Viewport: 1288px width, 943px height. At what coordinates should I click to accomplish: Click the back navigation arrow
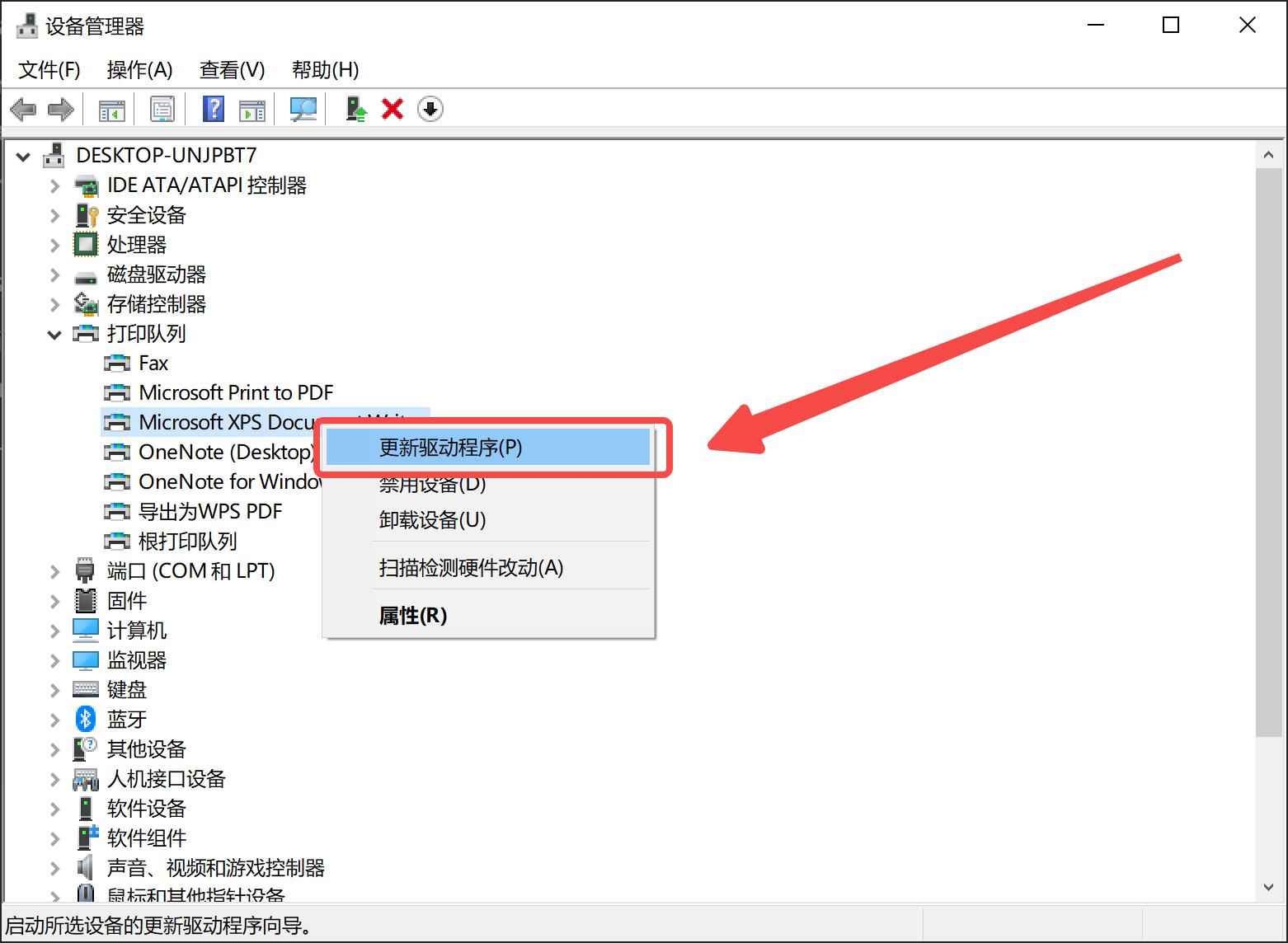(23, 109)
